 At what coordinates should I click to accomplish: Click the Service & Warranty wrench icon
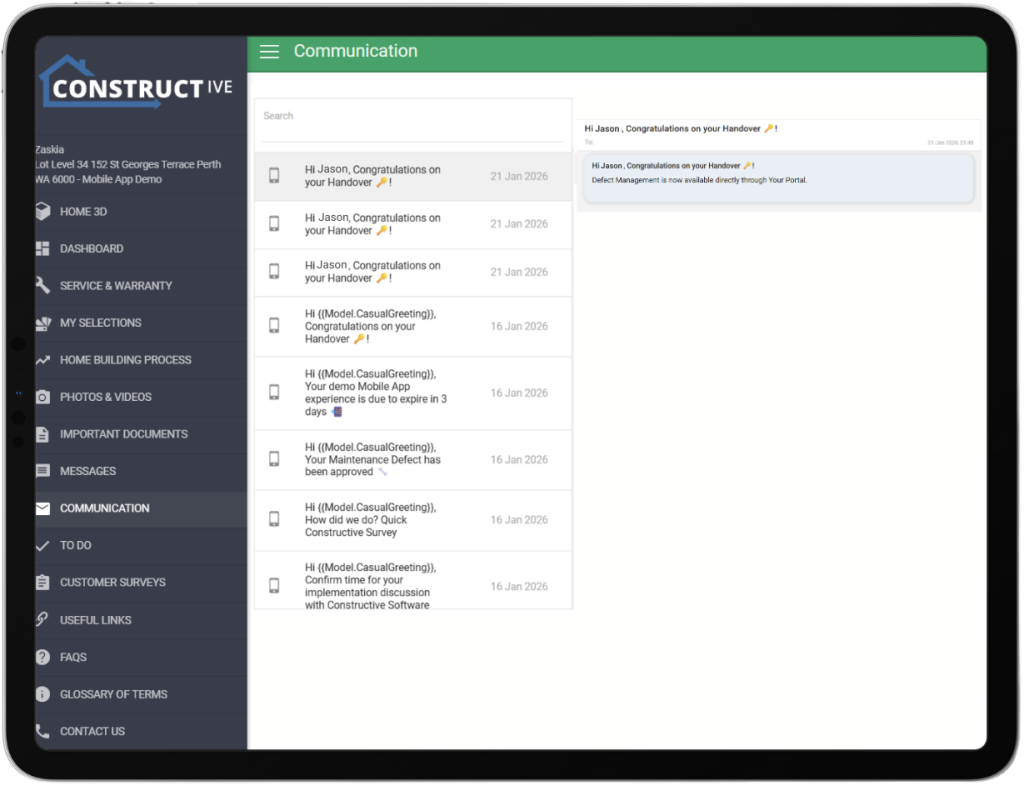pos(42,286)
